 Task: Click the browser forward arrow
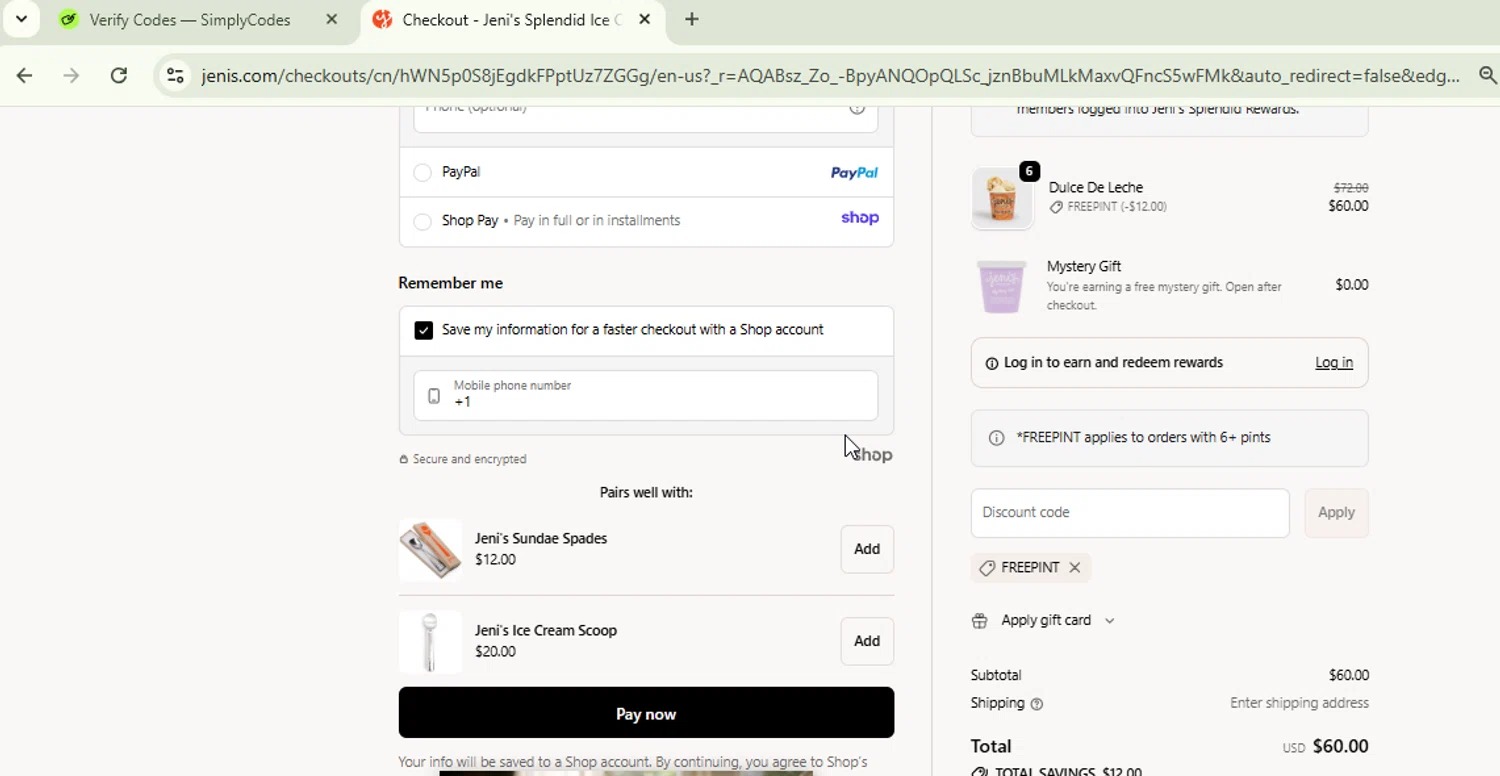[x=71, y=75]
